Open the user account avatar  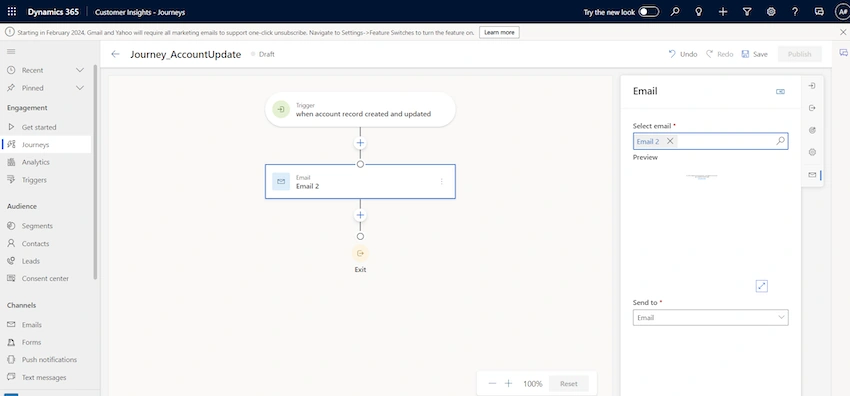pyautogui.click(x=841, y=11)
